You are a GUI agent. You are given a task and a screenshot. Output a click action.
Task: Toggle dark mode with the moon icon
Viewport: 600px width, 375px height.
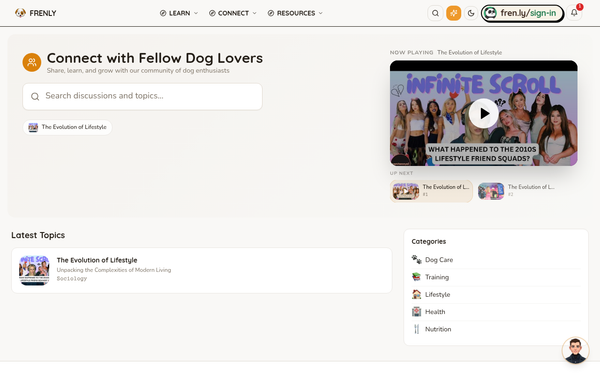coord(471,13)
